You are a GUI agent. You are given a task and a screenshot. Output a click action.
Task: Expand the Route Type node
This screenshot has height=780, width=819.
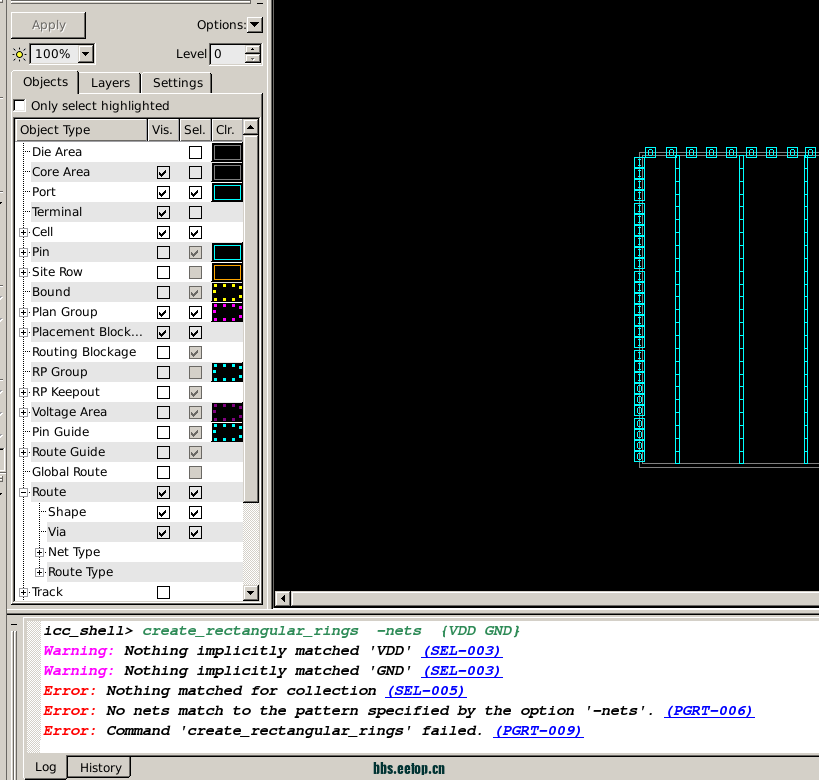[x=40, y=572]
